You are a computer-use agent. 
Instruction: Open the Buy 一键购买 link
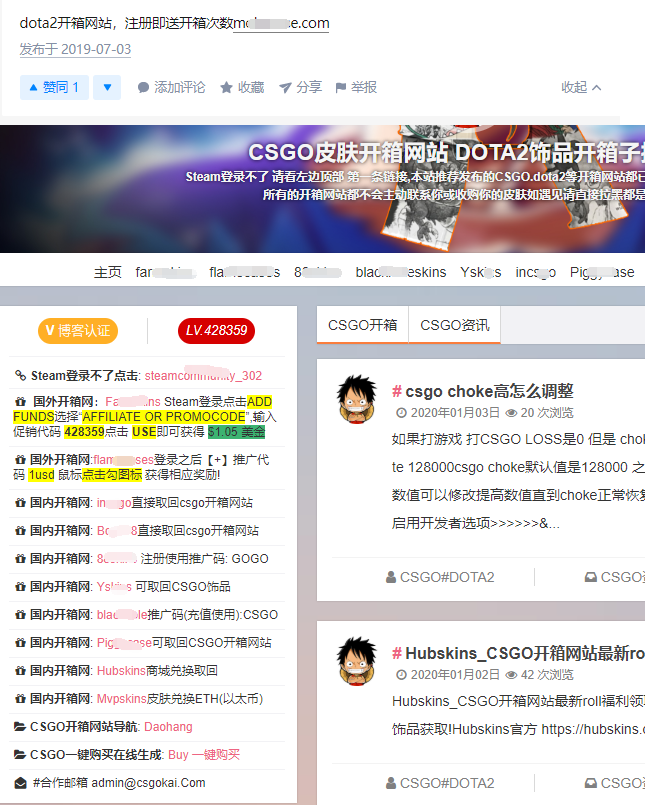pos(204,755)
